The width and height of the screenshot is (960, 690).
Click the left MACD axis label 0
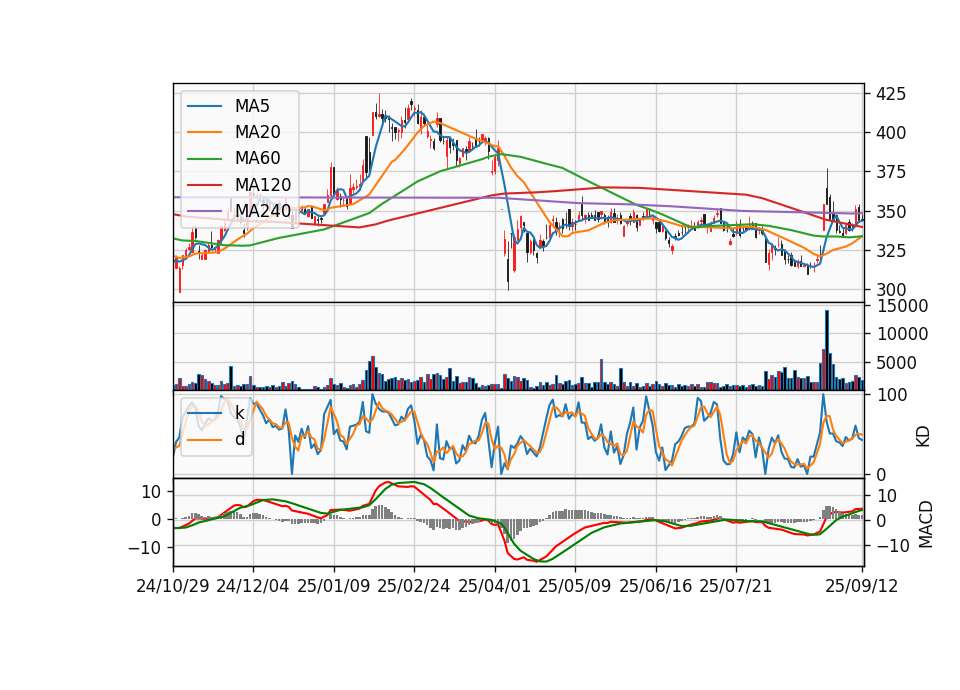click(x=157, y=520)
